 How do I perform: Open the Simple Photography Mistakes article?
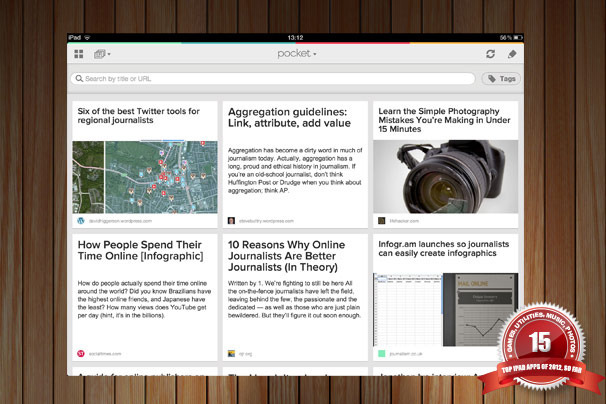(444, 120)
